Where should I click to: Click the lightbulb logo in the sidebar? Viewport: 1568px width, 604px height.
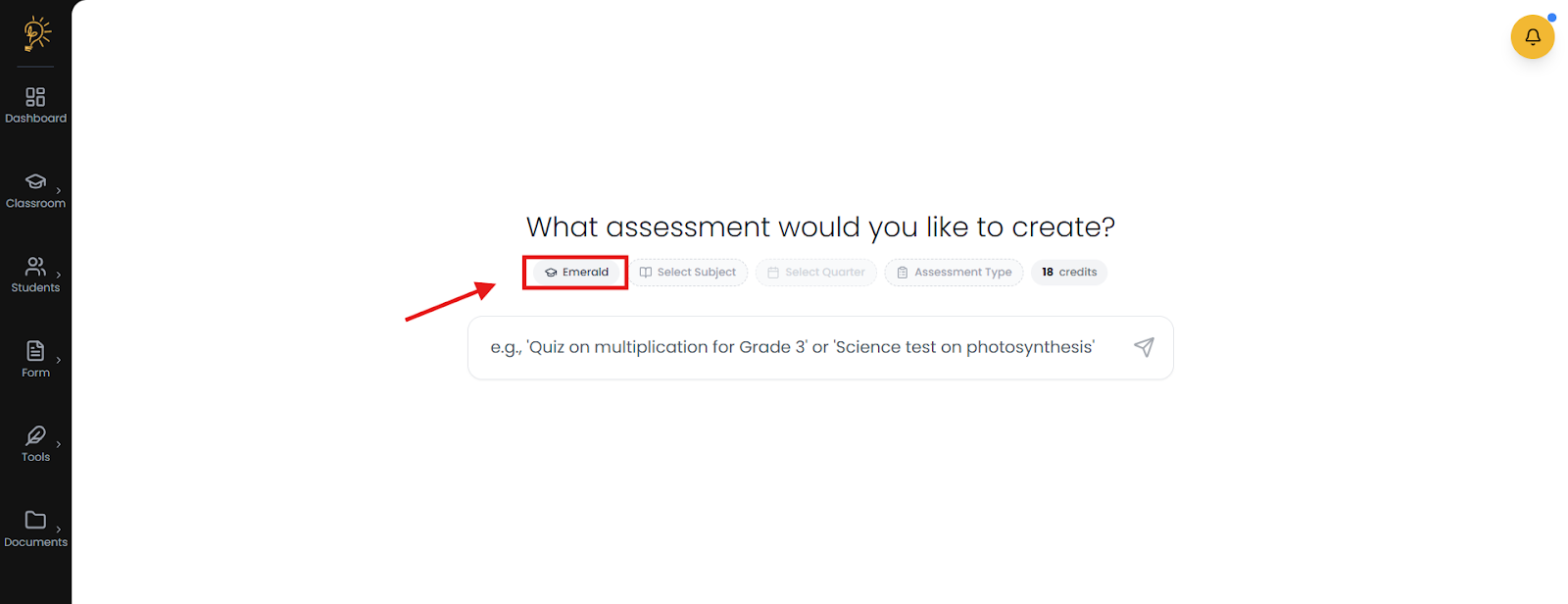coord(36,33)
